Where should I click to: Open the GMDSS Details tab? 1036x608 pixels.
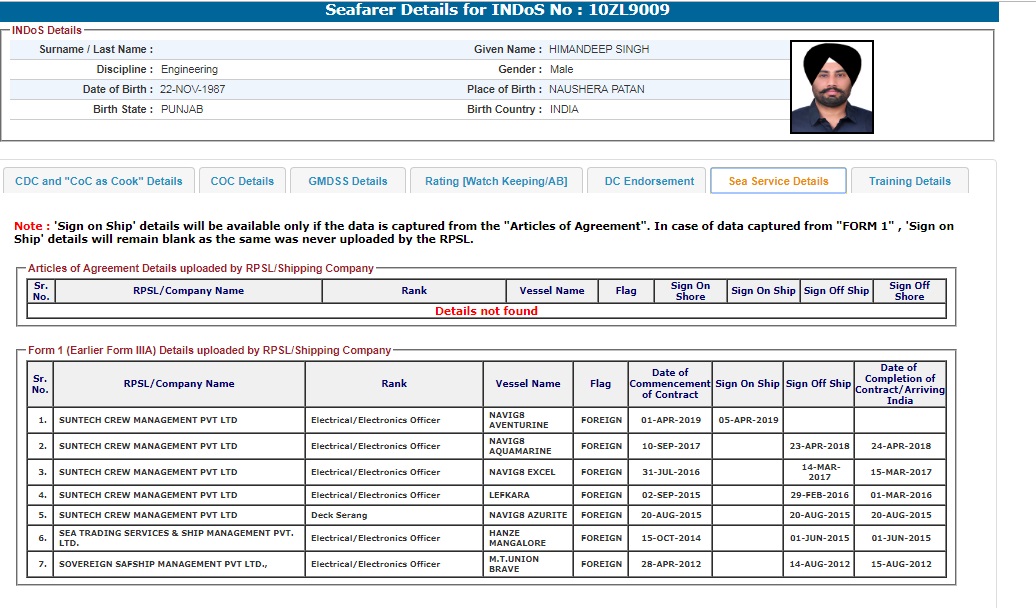click(348, 181)
